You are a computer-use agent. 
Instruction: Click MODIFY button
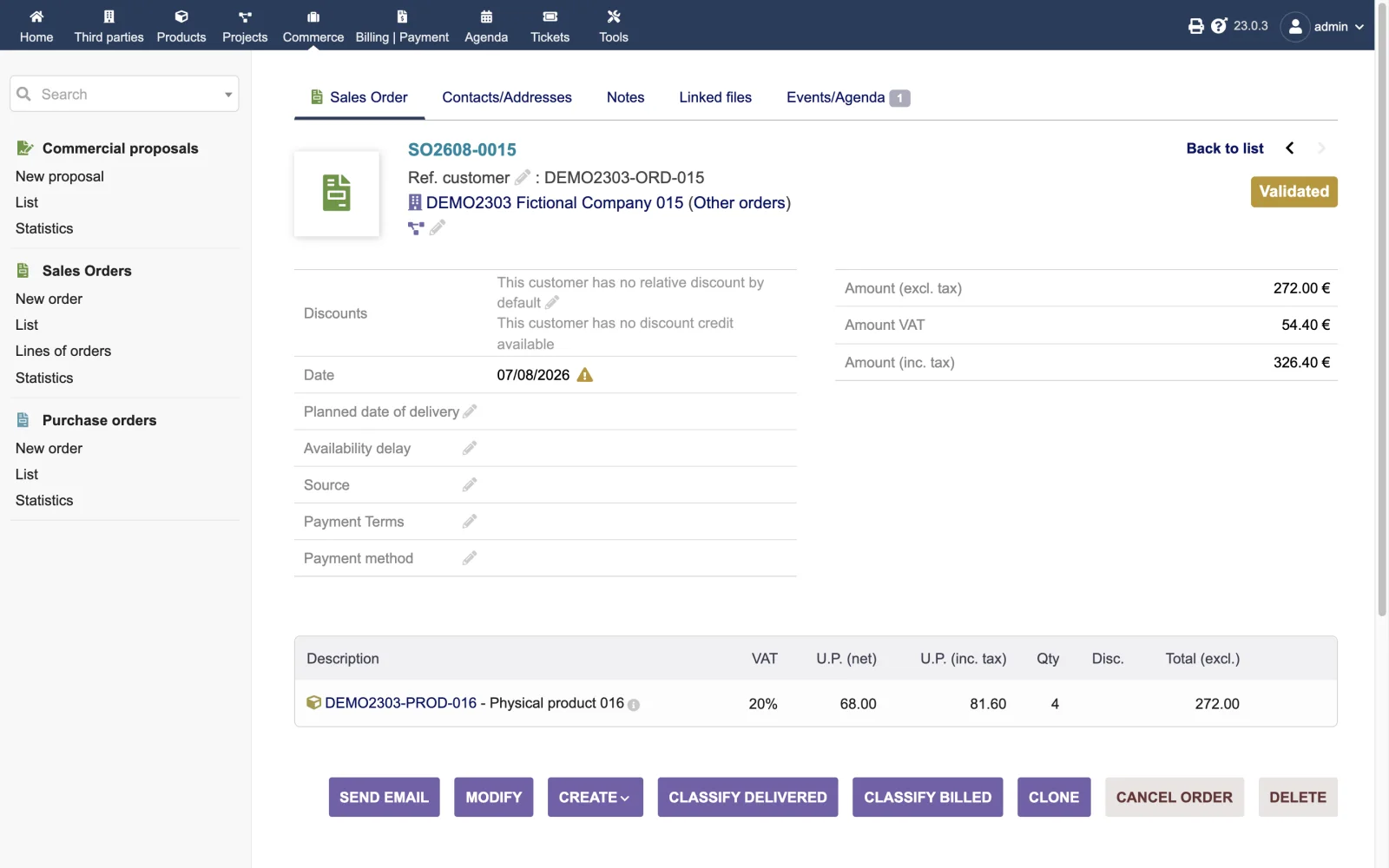pyautogui.click(x=493, y=797)
